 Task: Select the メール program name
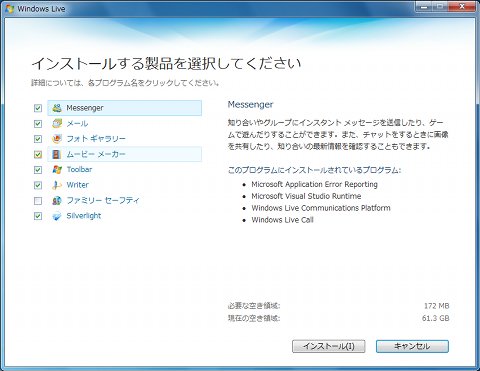77,123
